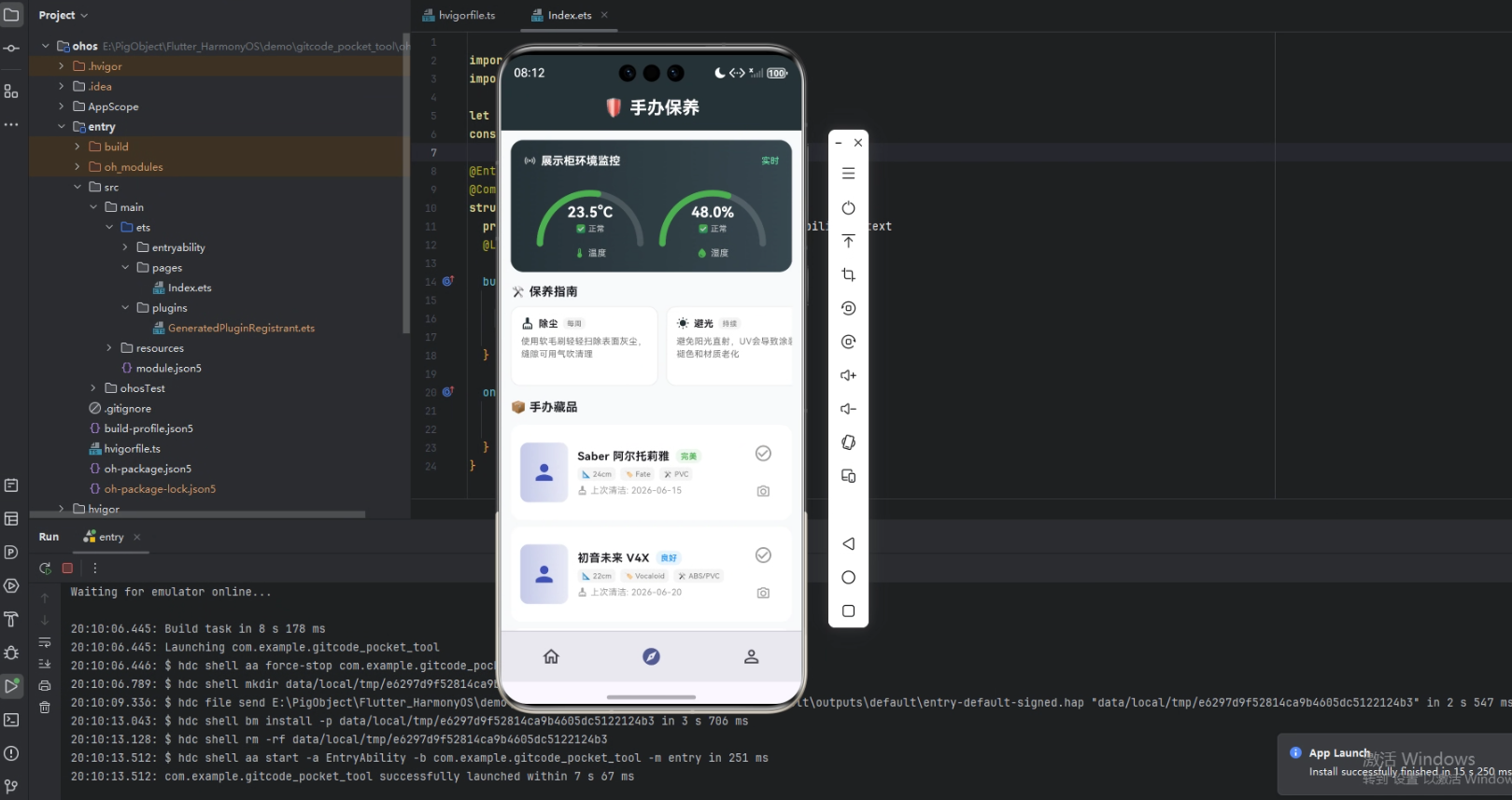Open camera for 初音未来 V4X figure
1512x800 pixels.
pyautogui.click(x=763, y=593)
